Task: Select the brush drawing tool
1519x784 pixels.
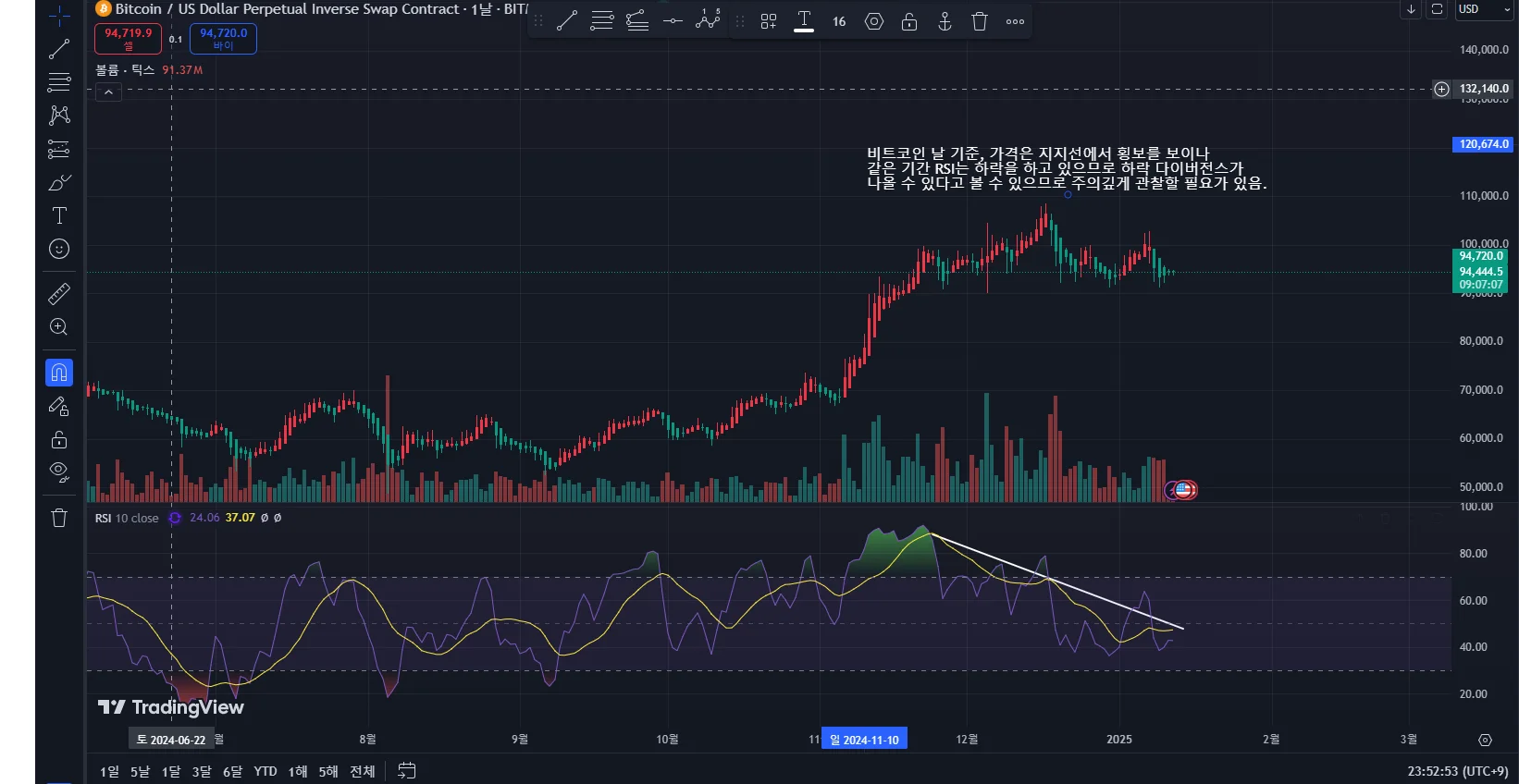Action: tap(59, 182)
